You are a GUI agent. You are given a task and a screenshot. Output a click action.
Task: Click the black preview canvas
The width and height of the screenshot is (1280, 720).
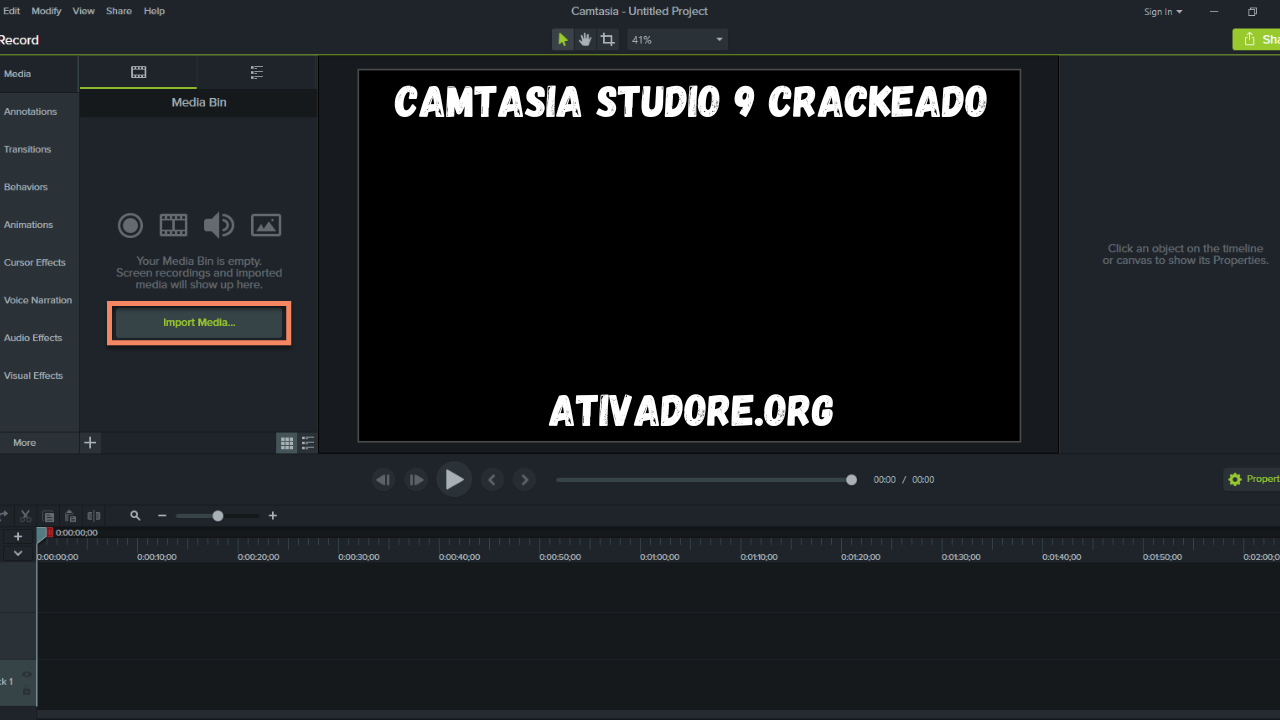(689, 255)
